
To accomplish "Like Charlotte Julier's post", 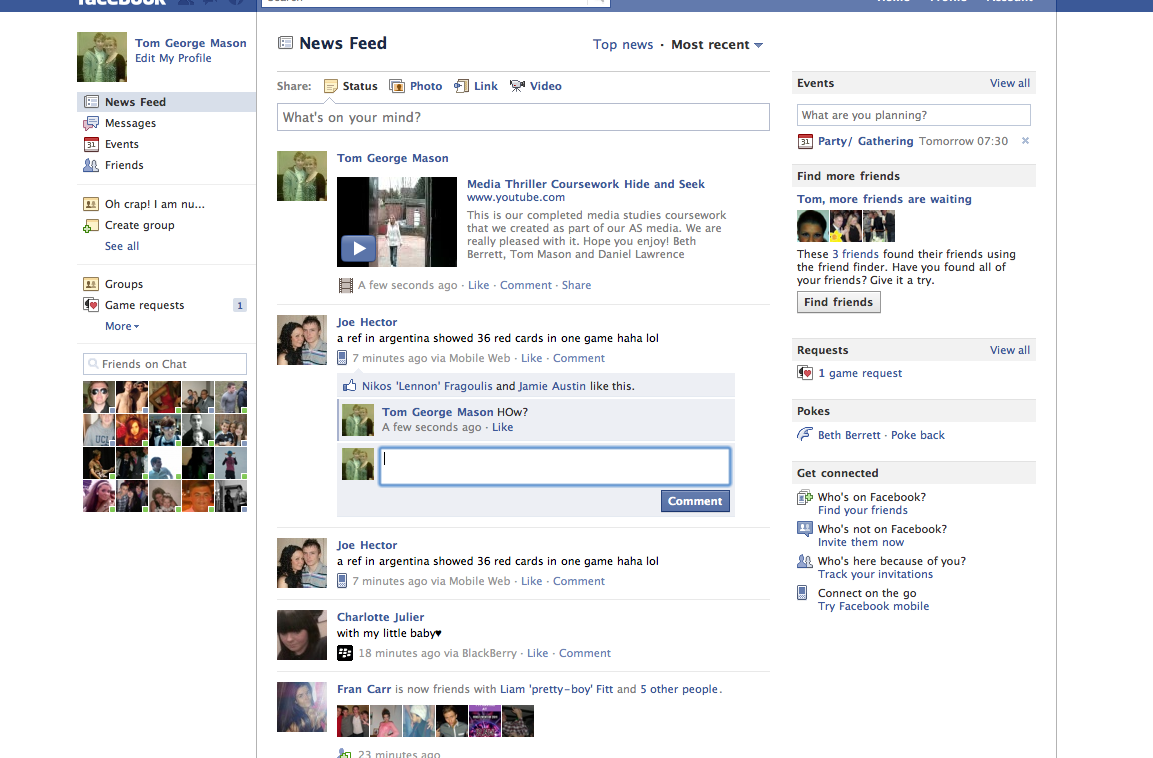I will [x=538, y=653].
